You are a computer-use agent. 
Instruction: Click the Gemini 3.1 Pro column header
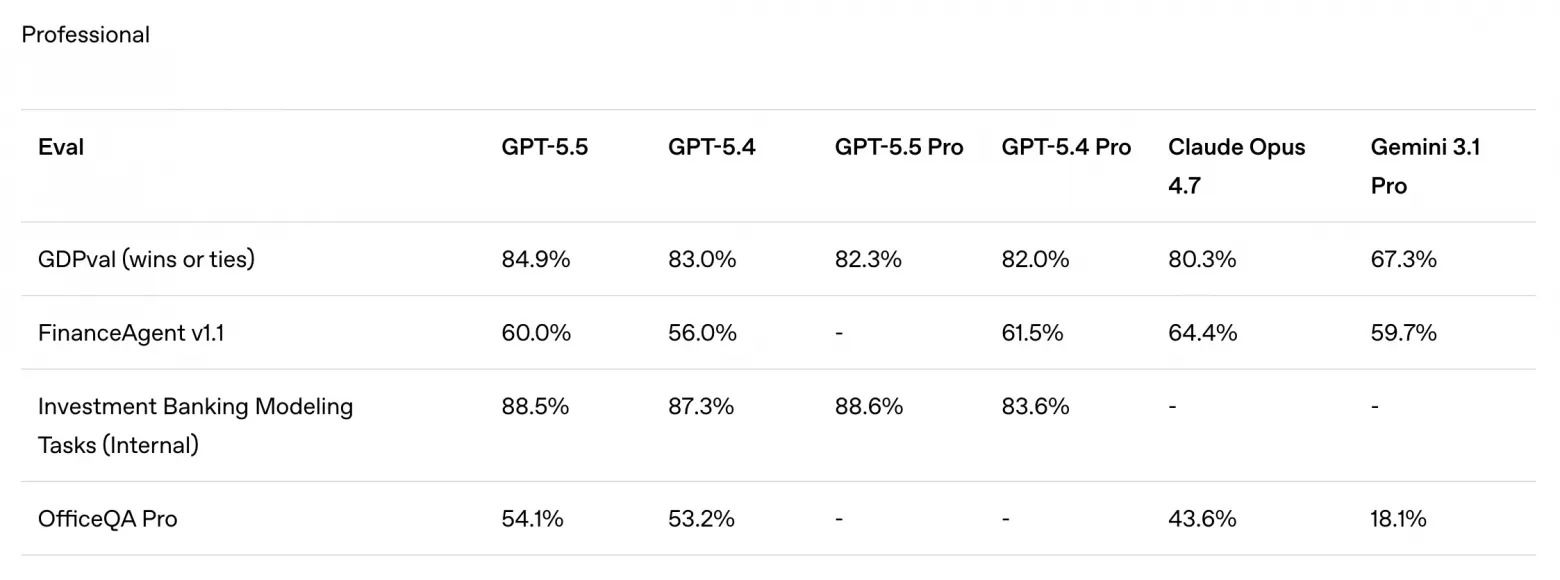pos(1426,166)
